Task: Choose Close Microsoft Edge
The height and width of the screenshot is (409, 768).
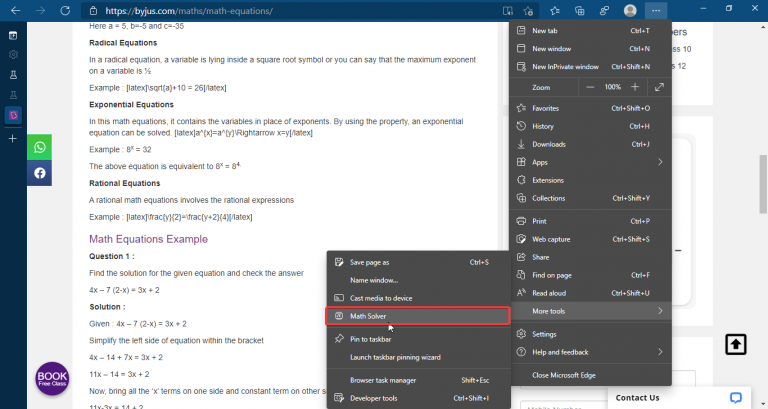Action: tap(590, 375)
